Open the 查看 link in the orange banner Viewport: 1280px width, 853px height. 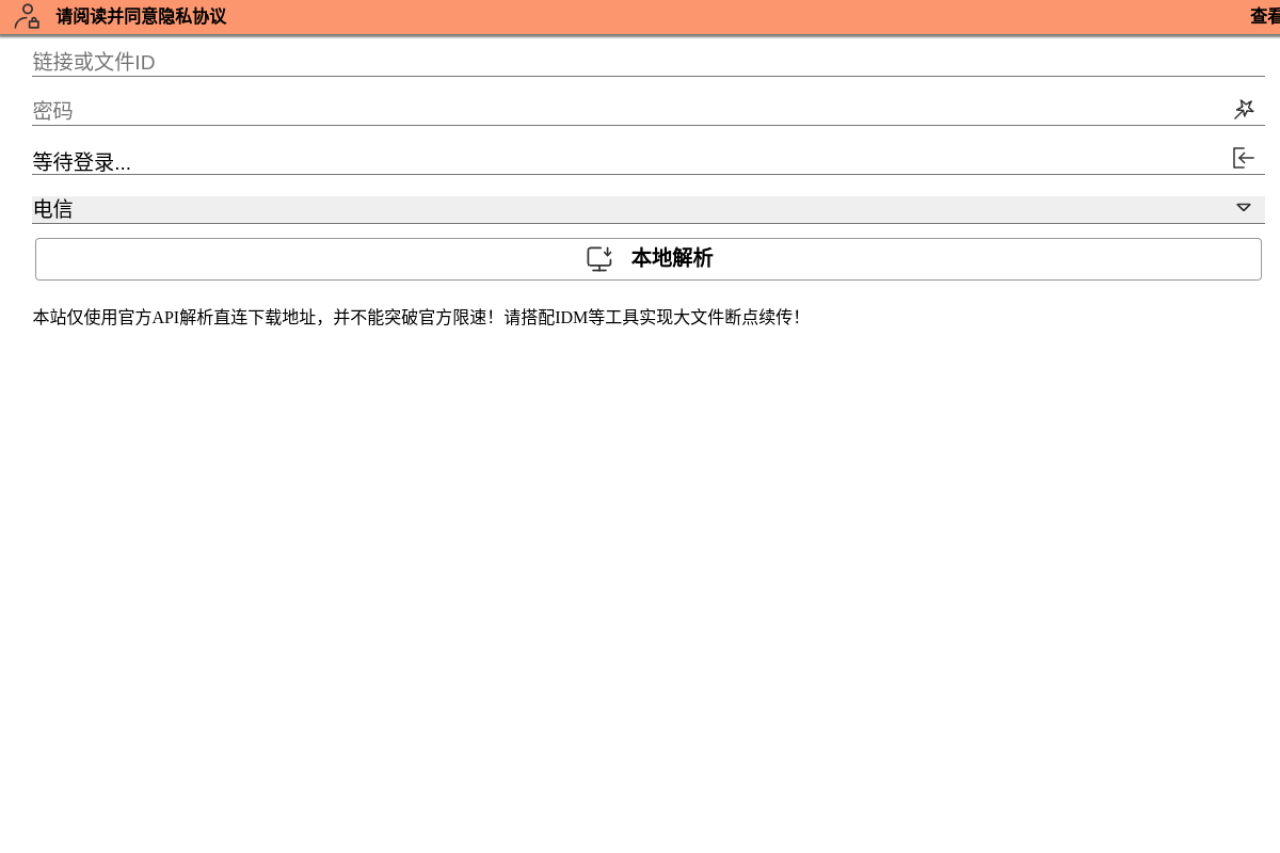pos(1265,16)
